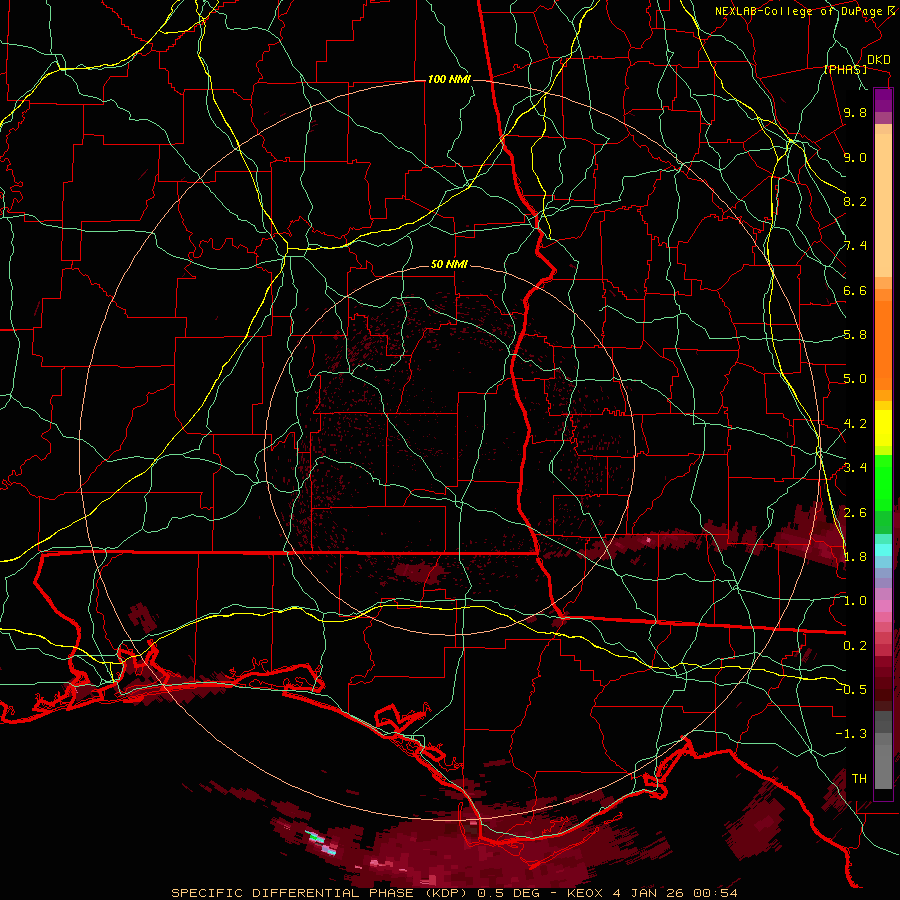Click the 5.0 value on color scale

[x=855, y=379]
